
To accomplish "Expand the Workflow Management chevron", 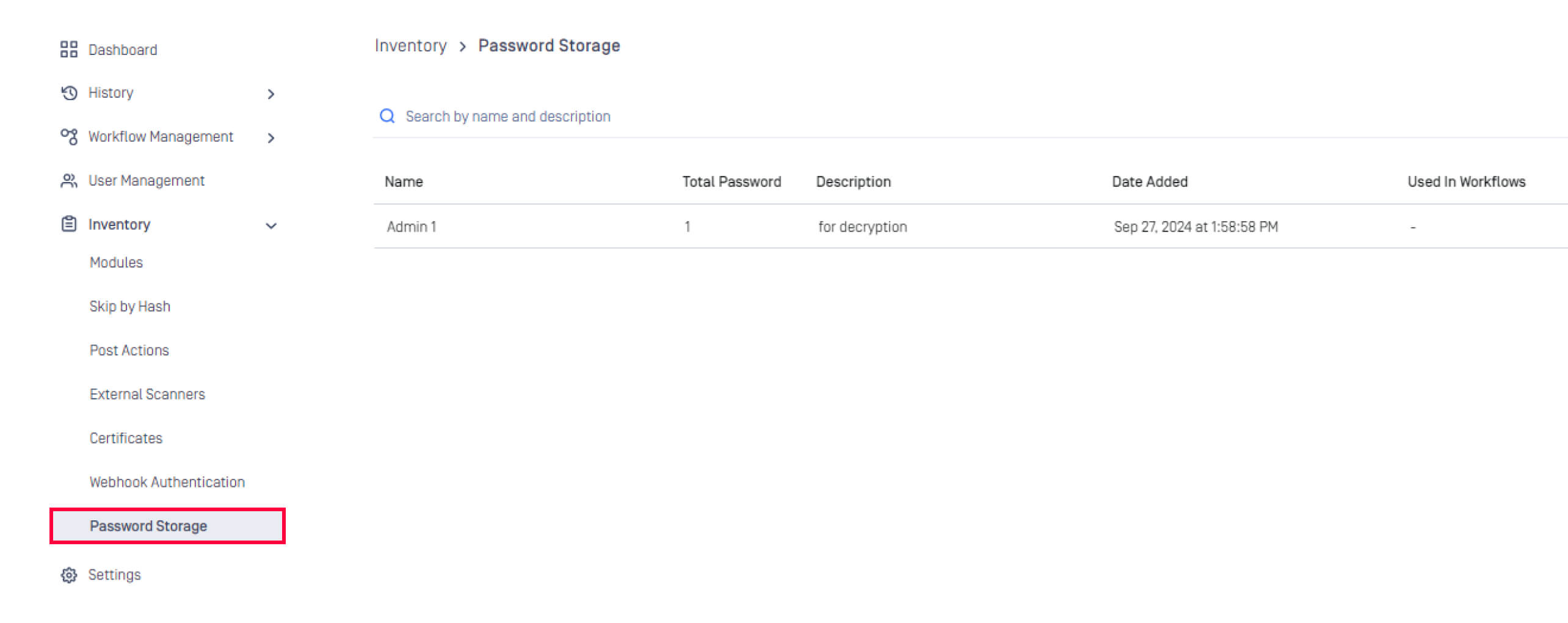I will [x=271, y=138].
